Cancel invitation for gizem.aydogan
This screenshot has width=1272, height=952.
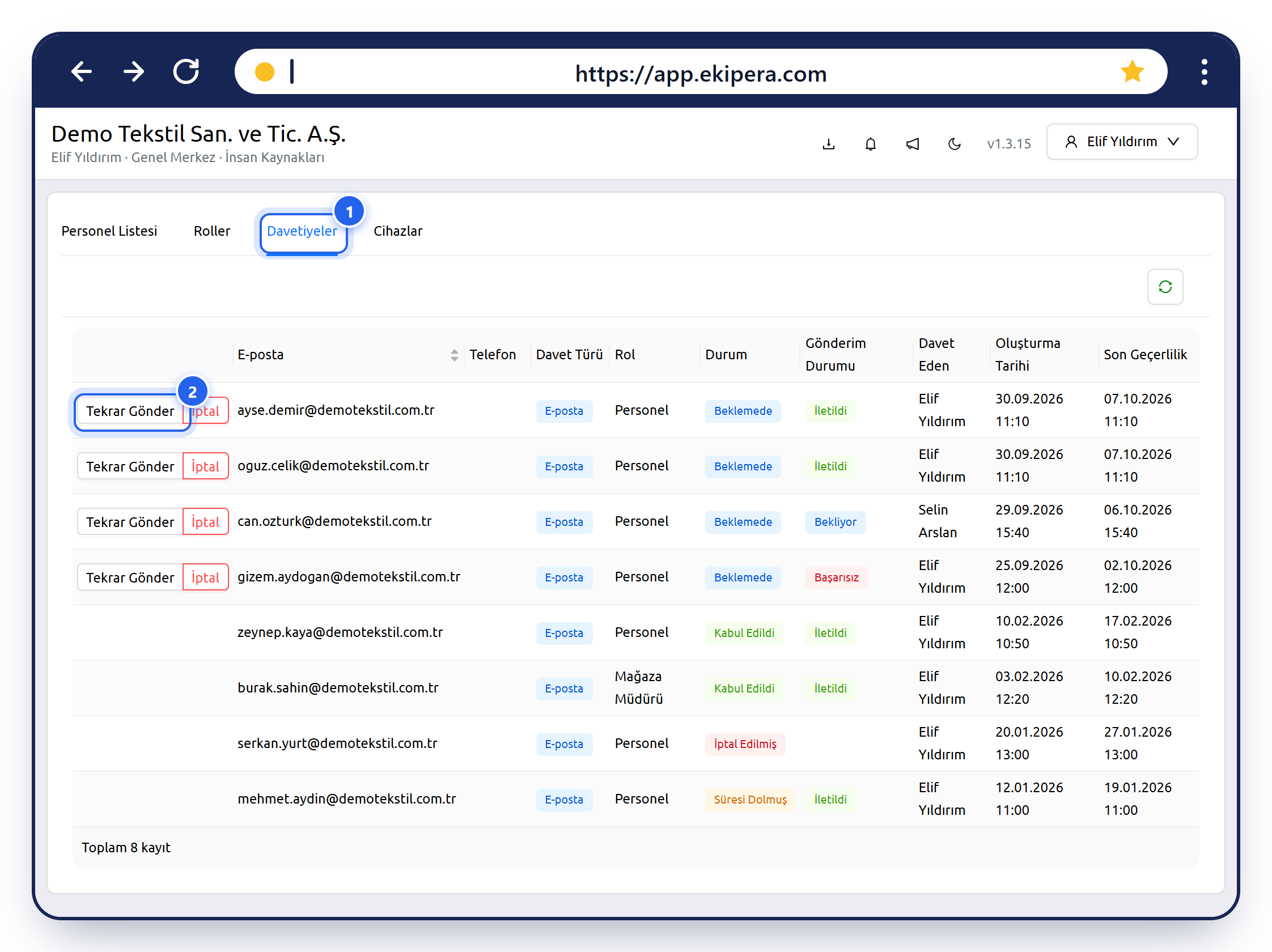point(205,577)
